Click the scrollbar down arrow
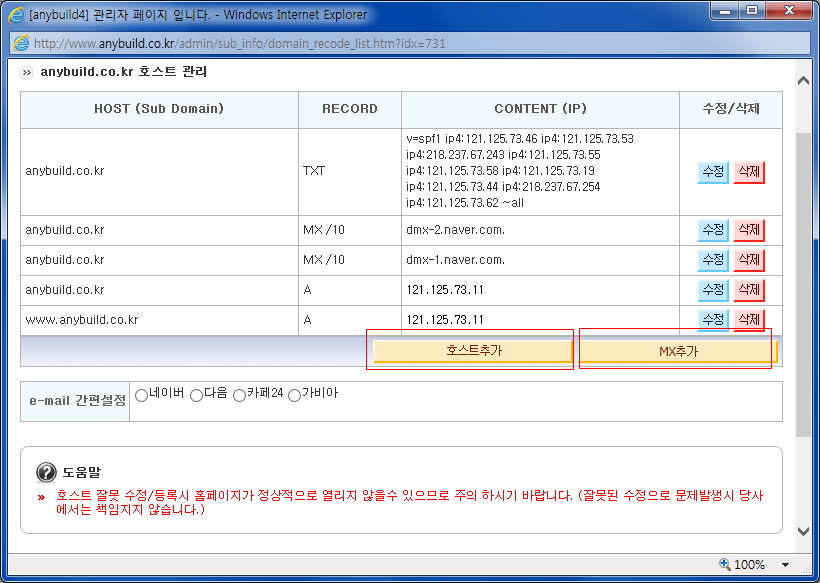 coord(803,531)
